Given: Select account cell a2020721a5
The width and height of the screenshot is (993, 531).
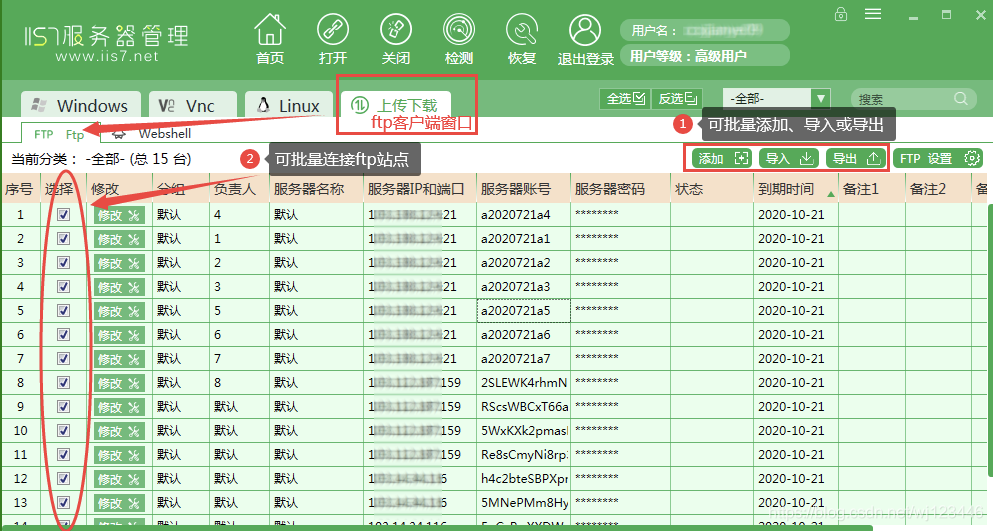Looking at the screenshot, I should pos(523,310).
